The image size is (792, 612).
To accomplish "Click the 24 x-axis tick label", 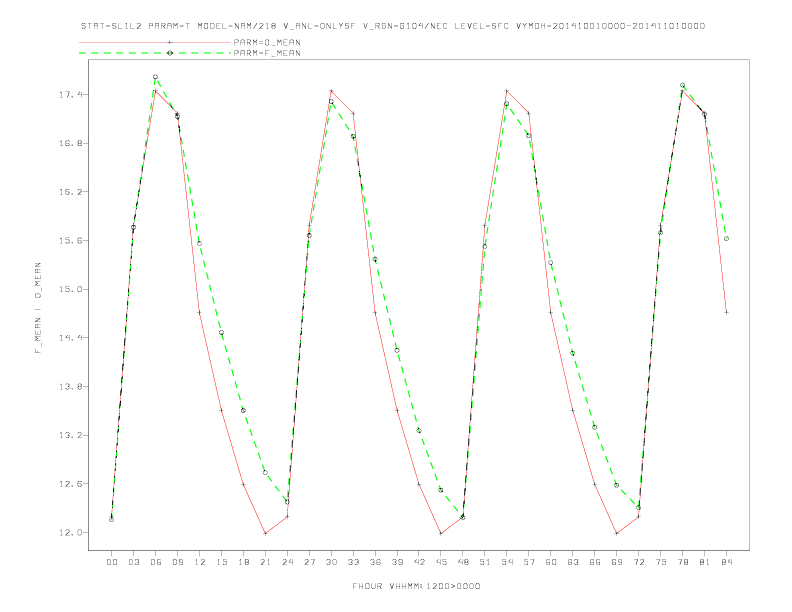I will click(287, 562).
